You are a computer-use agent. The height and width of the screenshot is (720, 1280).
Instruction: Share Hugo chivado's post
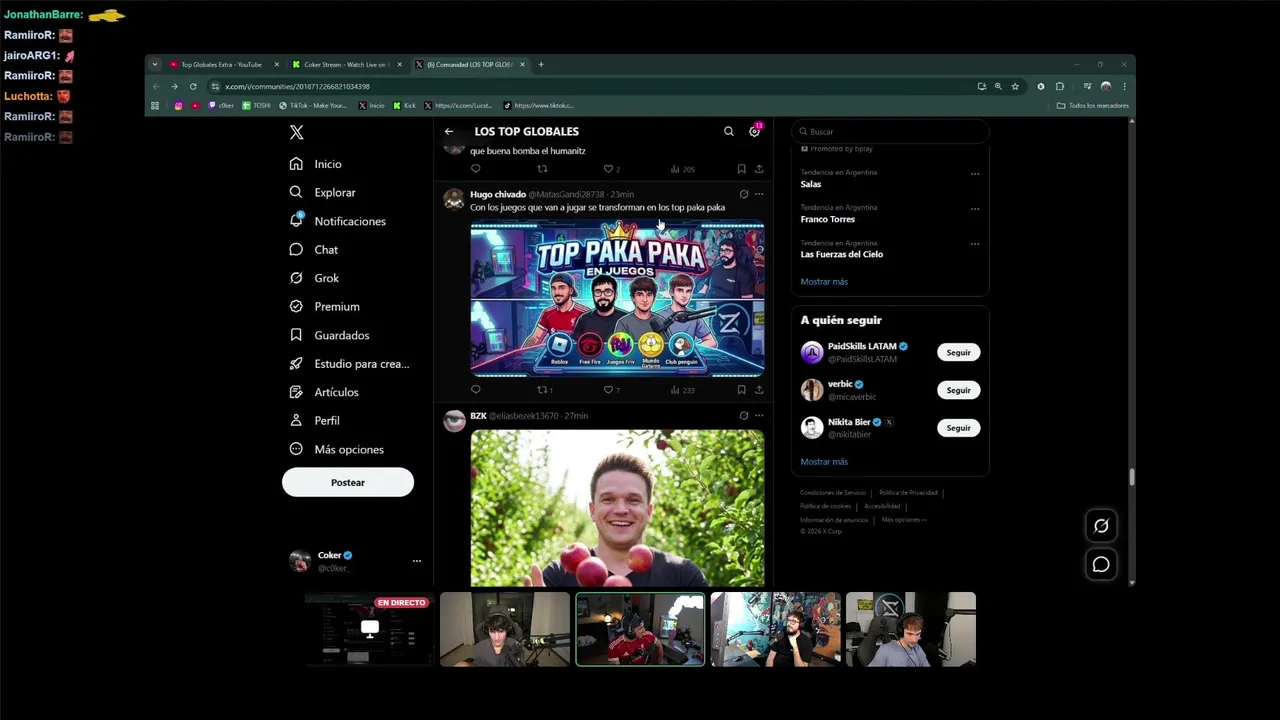pyautogui.click(x=759, y=390)
